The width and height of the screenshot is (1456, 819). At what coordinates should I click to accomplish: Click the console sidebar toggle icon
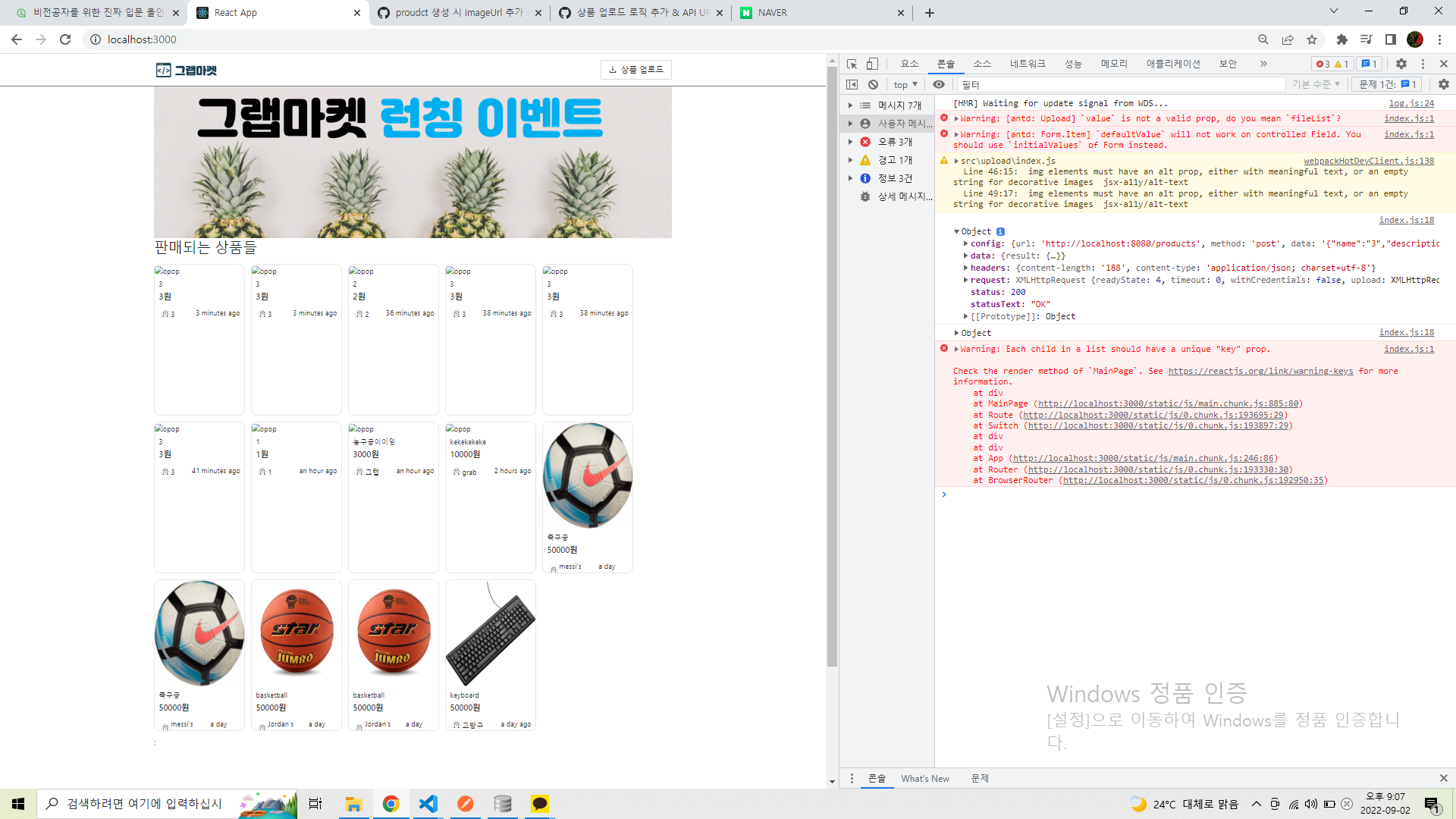pos(852,84)
